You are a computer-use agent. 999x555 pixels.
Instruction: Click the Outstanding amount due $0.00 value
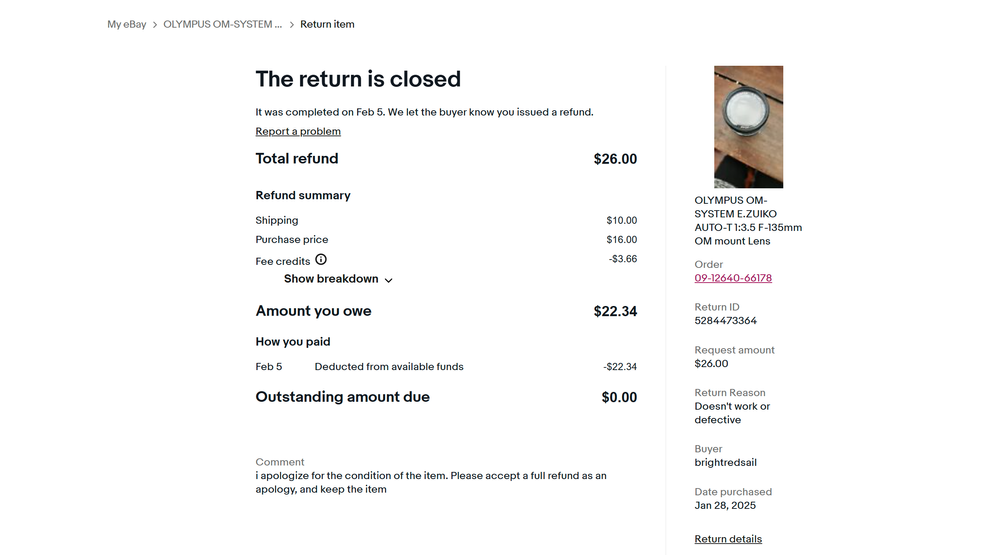619,398
